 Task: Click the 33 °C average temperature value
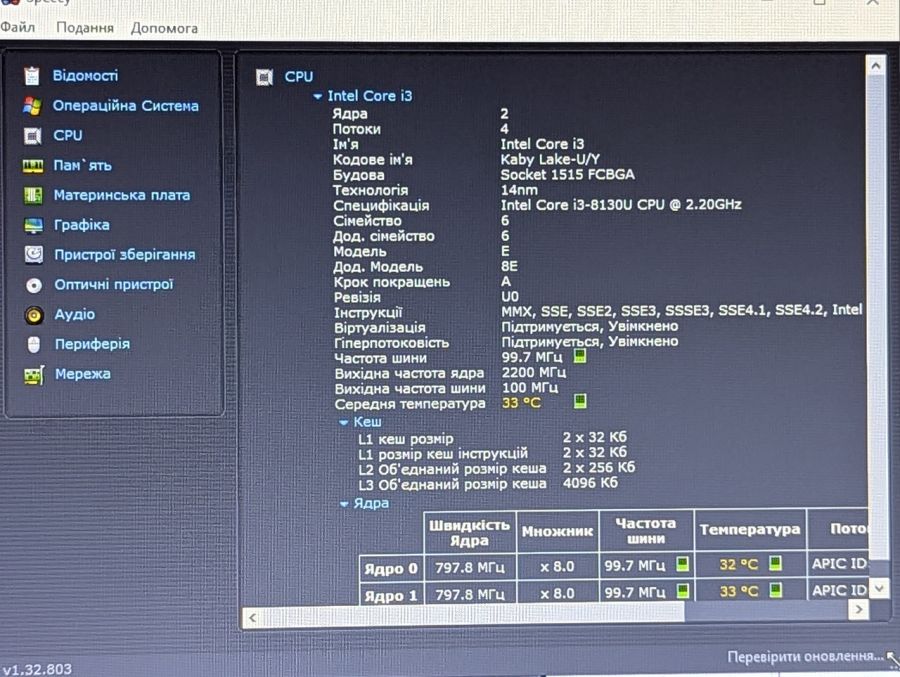point(521,403)
